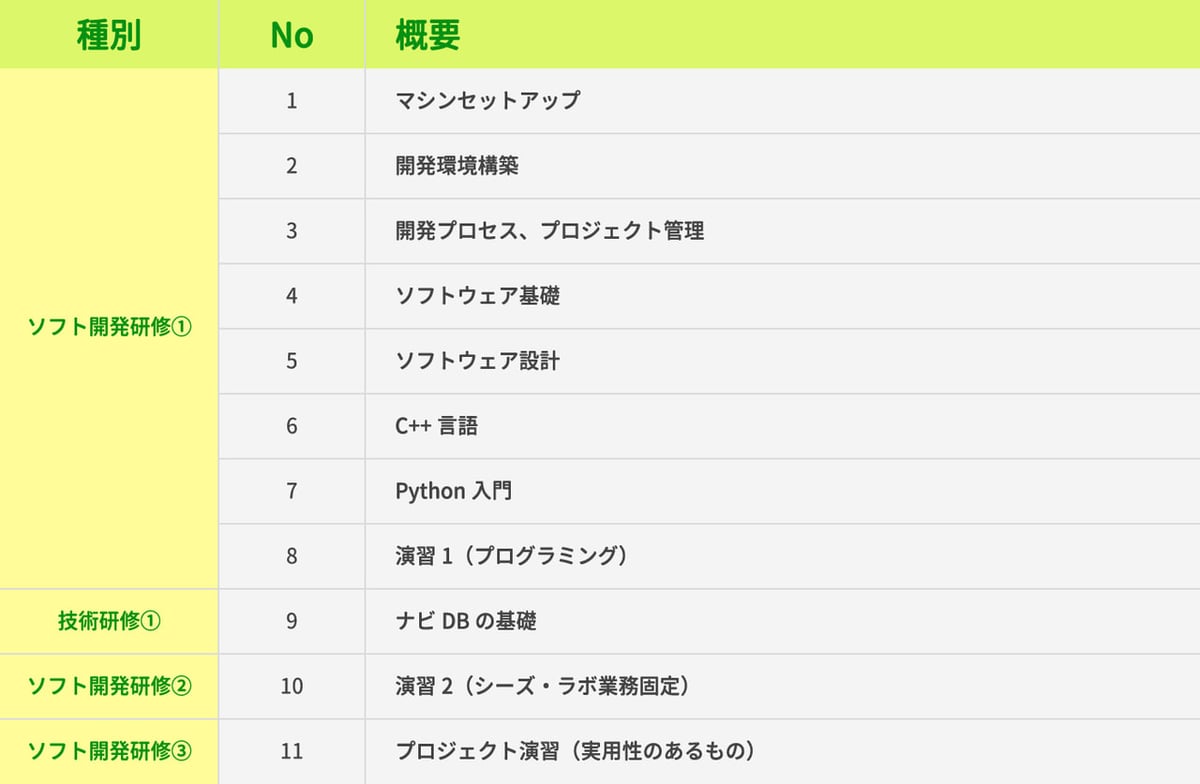1200x784 pixels.
Task: Click プロジェクト演習（実用性のあるもの） entry
Action: point(574,751)
